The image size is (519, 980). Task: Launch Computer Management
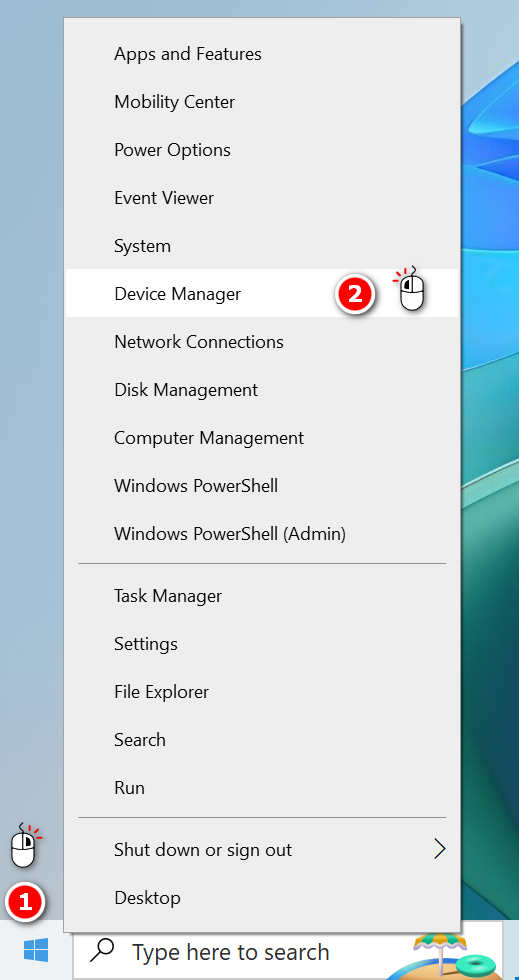coord(262,438)
